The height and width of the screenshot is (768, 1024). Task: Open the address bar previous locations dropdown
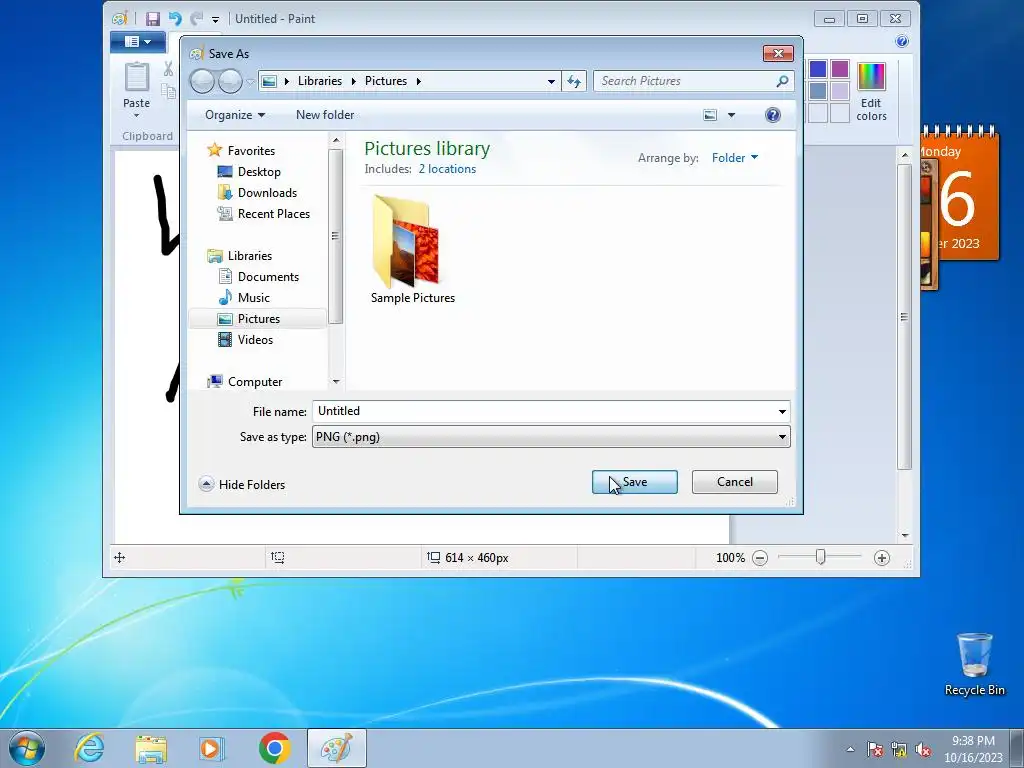pyautogui.click(x=551, y=82)
